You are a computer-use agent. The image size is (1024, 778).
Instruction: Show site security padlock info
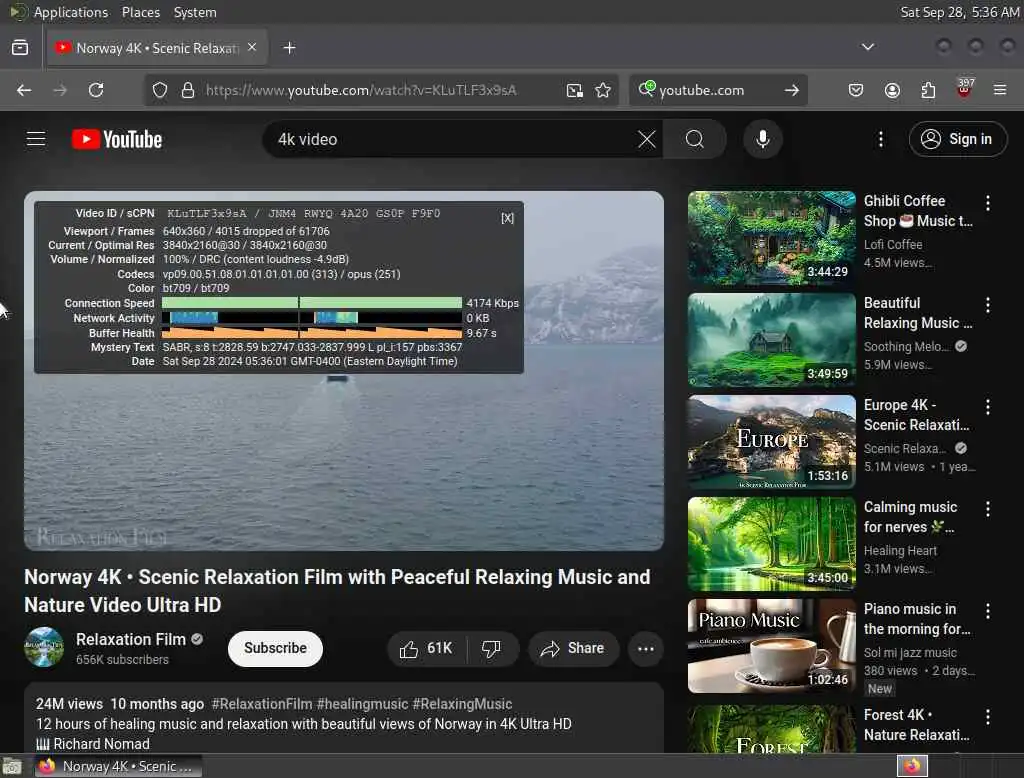188,90
